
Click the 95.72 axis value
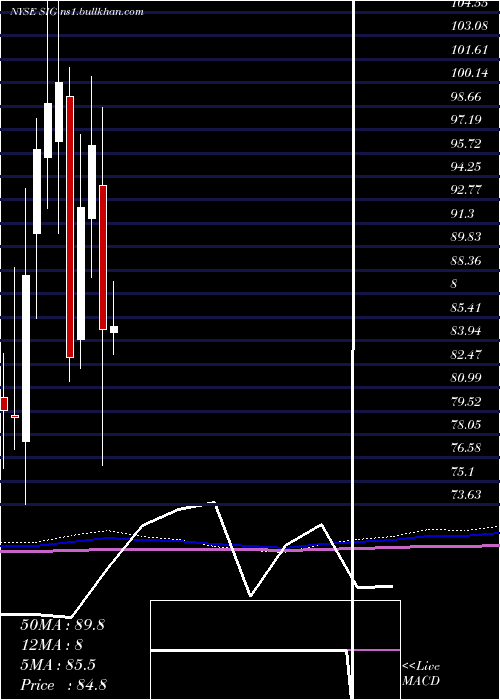coord(466,143)
